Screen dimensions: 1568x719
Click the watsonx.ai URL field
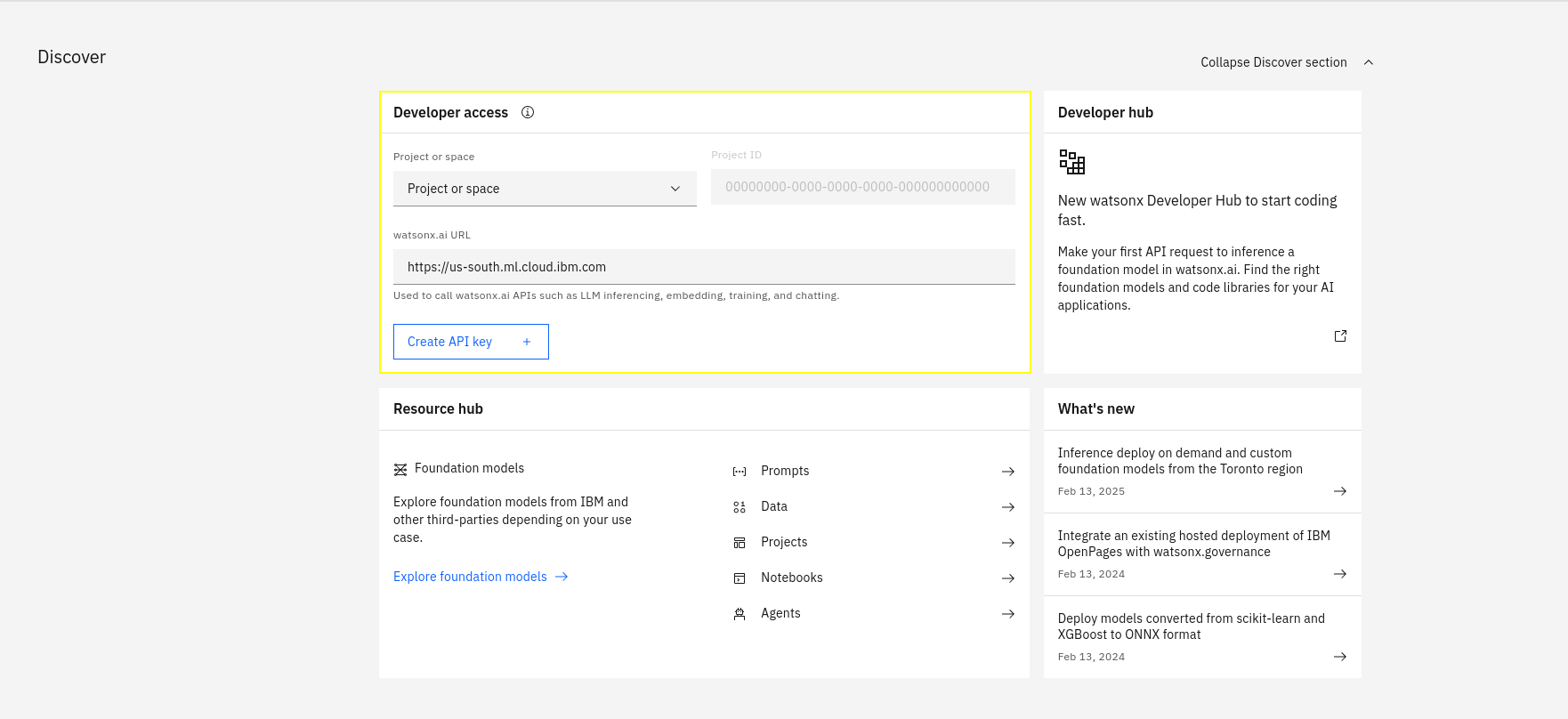704,267
